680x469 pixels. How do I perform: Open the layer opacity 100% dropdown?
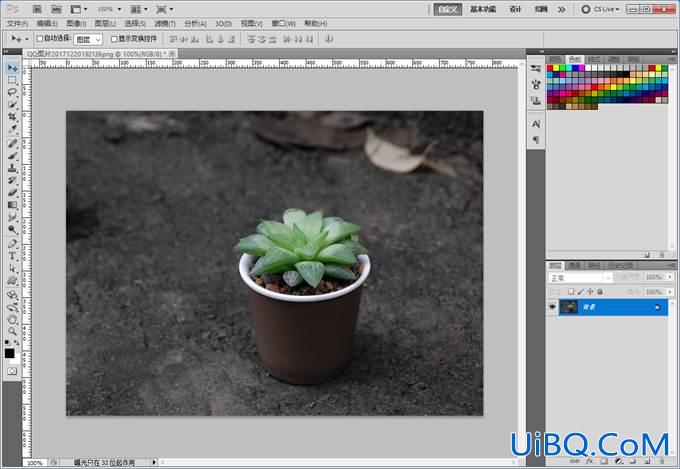click(670, 277)
